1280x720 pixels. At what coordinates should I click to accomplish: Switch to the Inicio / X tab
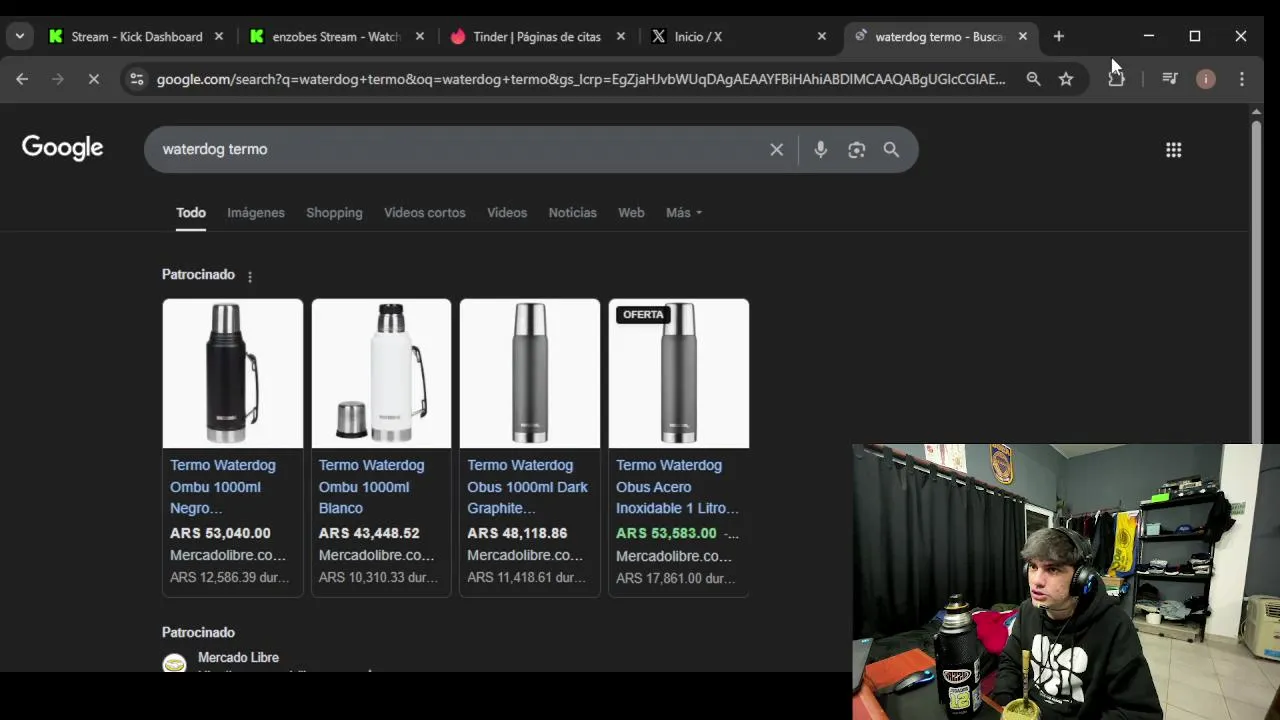pos(738,36)
